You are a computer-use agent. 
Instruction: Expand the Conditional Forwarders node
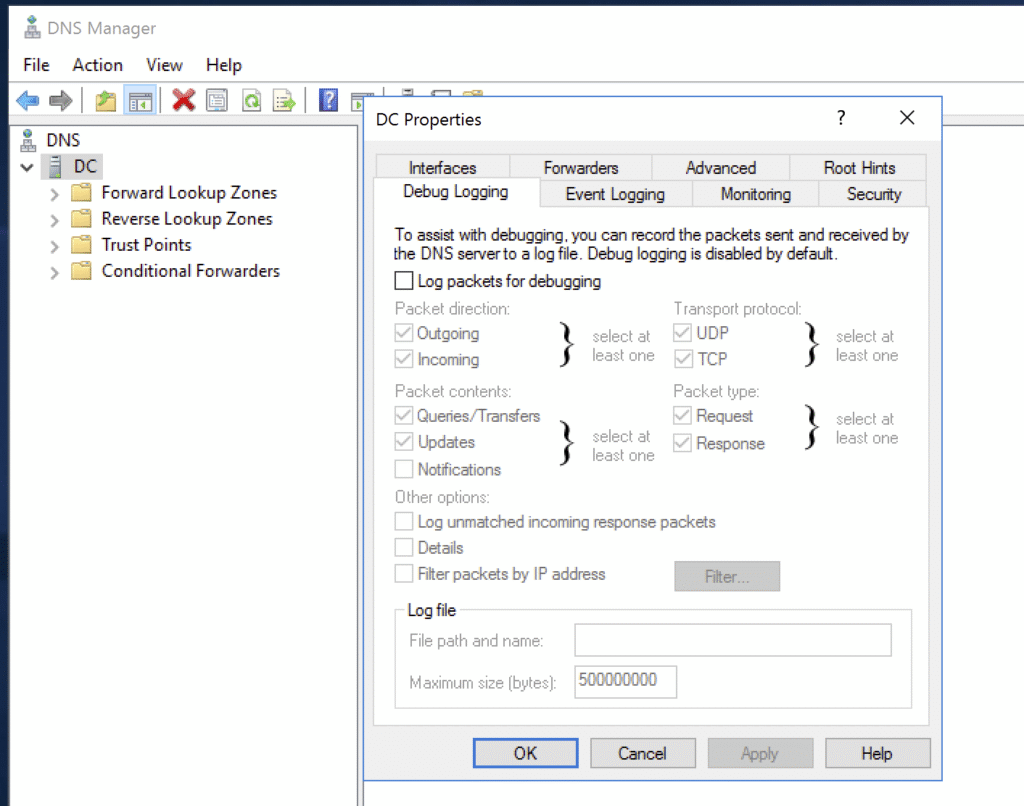point(55,272)
